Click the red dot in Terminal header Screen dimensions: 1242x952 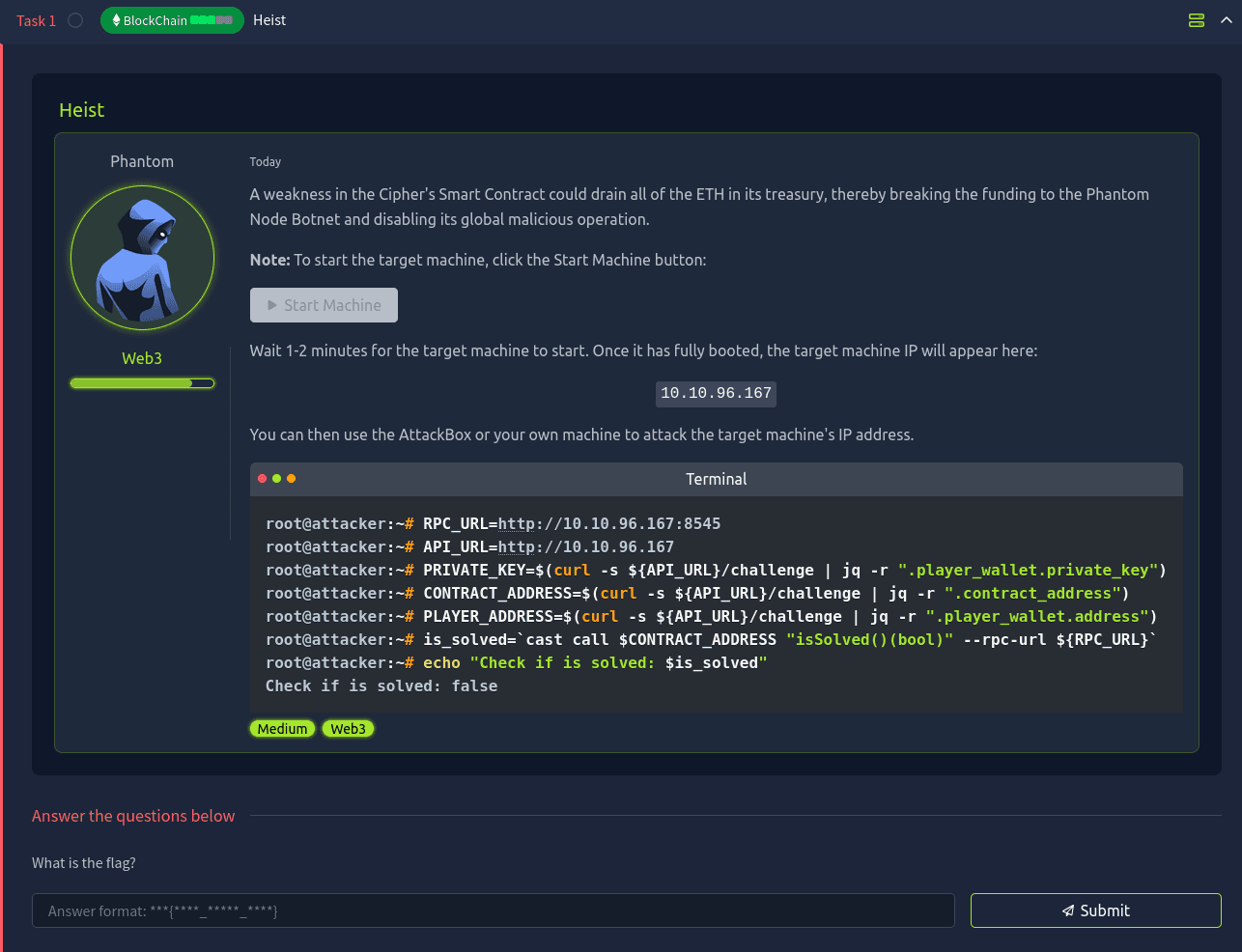[x=262, y=479]
